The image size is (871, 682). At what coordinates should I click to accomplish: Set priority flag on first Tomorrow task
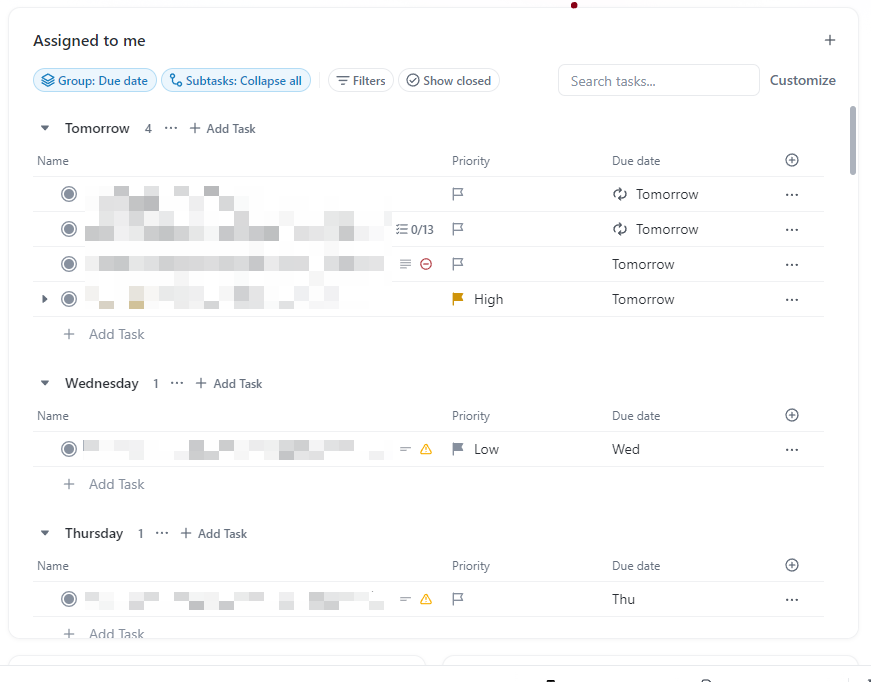pyautogui.click(x=458, y=194)
